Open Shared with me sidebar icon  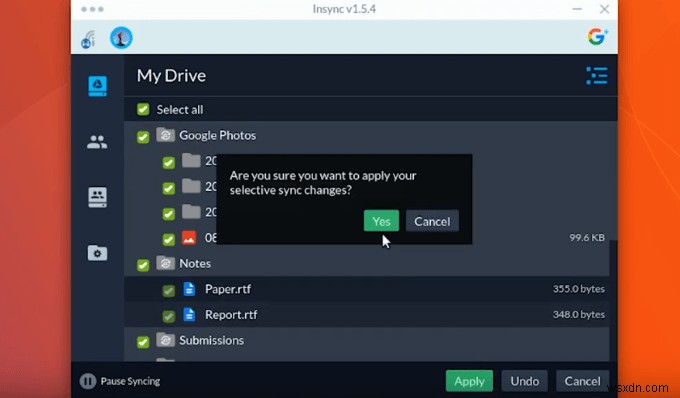pyautogui.click(x=97, y=142)
